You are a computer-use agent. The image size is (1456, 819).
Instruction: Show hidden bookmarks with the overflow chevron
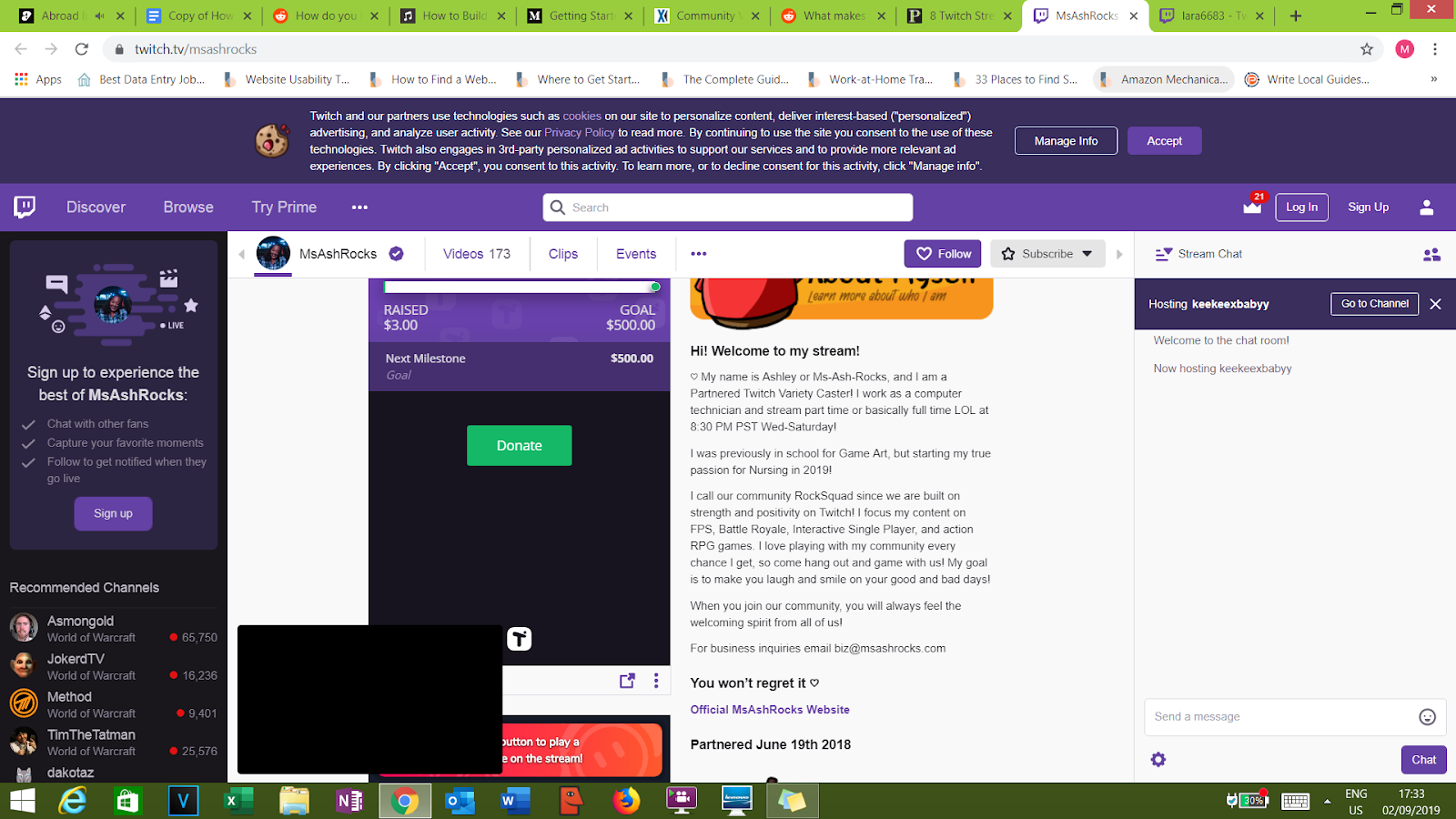[1434, 79]
